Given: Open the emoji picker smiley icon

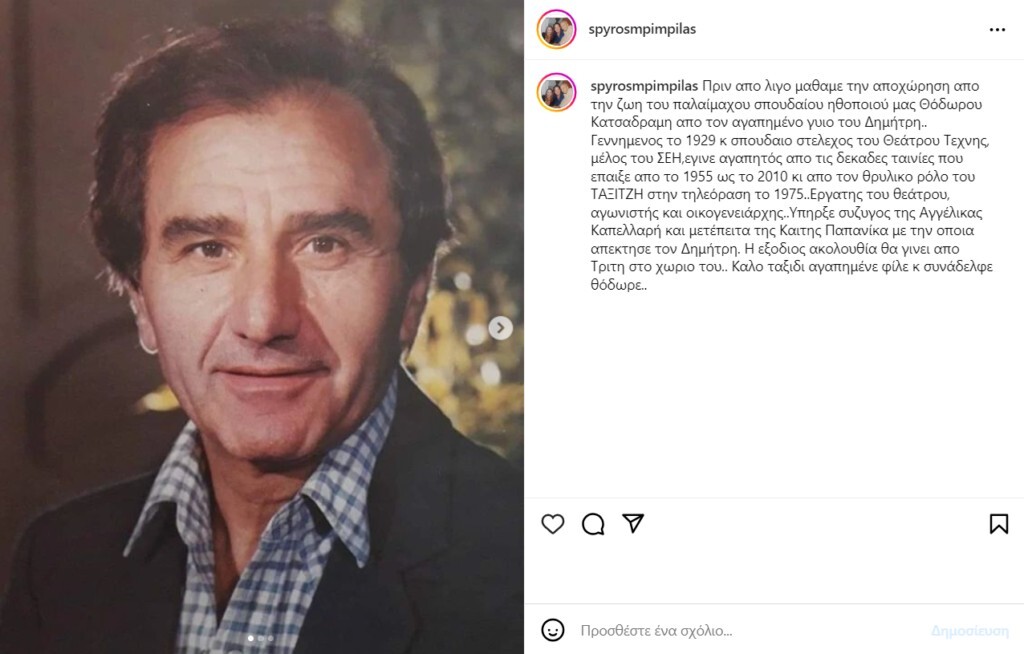Looking at the screenshot, I should click(552, 630).
